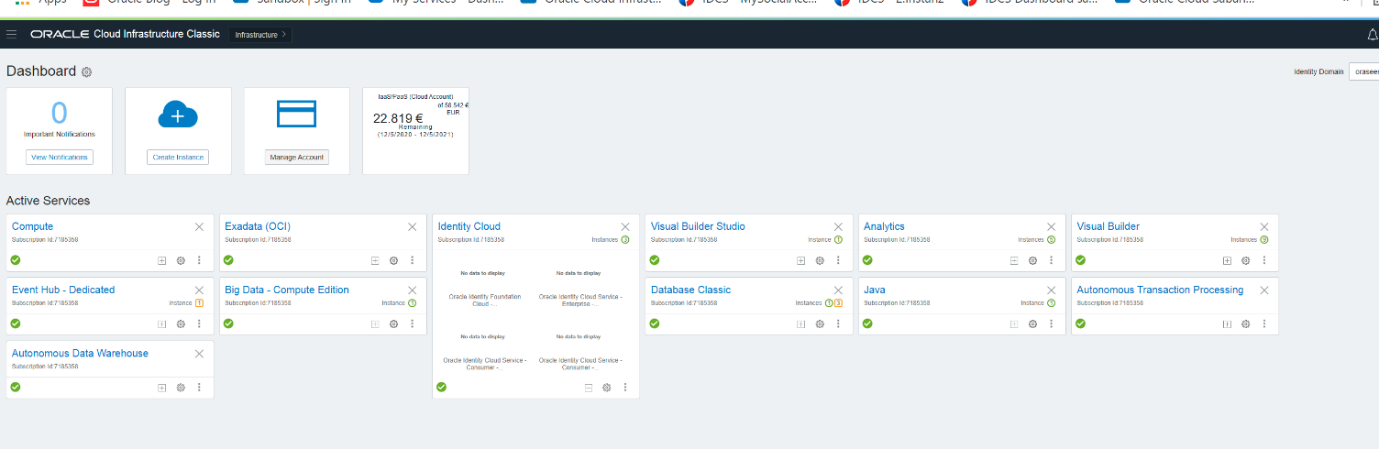Open settings gear on Visual Builder Studio card
Screen dimensions: 1379x449
[x=820, y=261]
